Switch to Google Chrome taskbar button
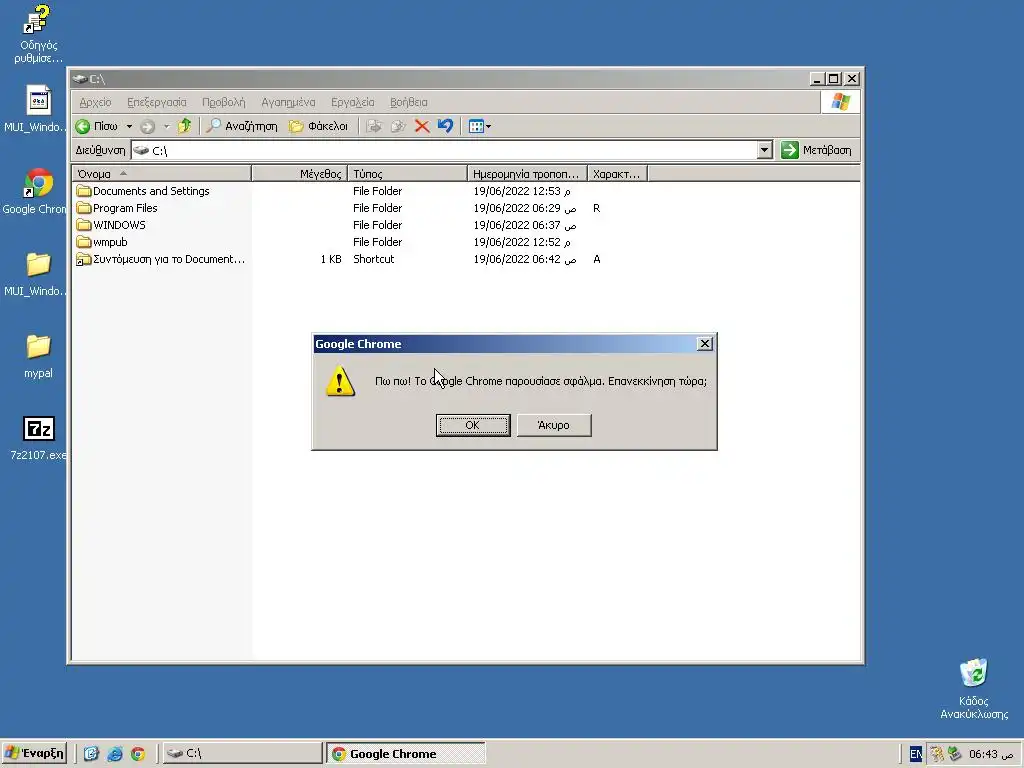 point(406,753)
